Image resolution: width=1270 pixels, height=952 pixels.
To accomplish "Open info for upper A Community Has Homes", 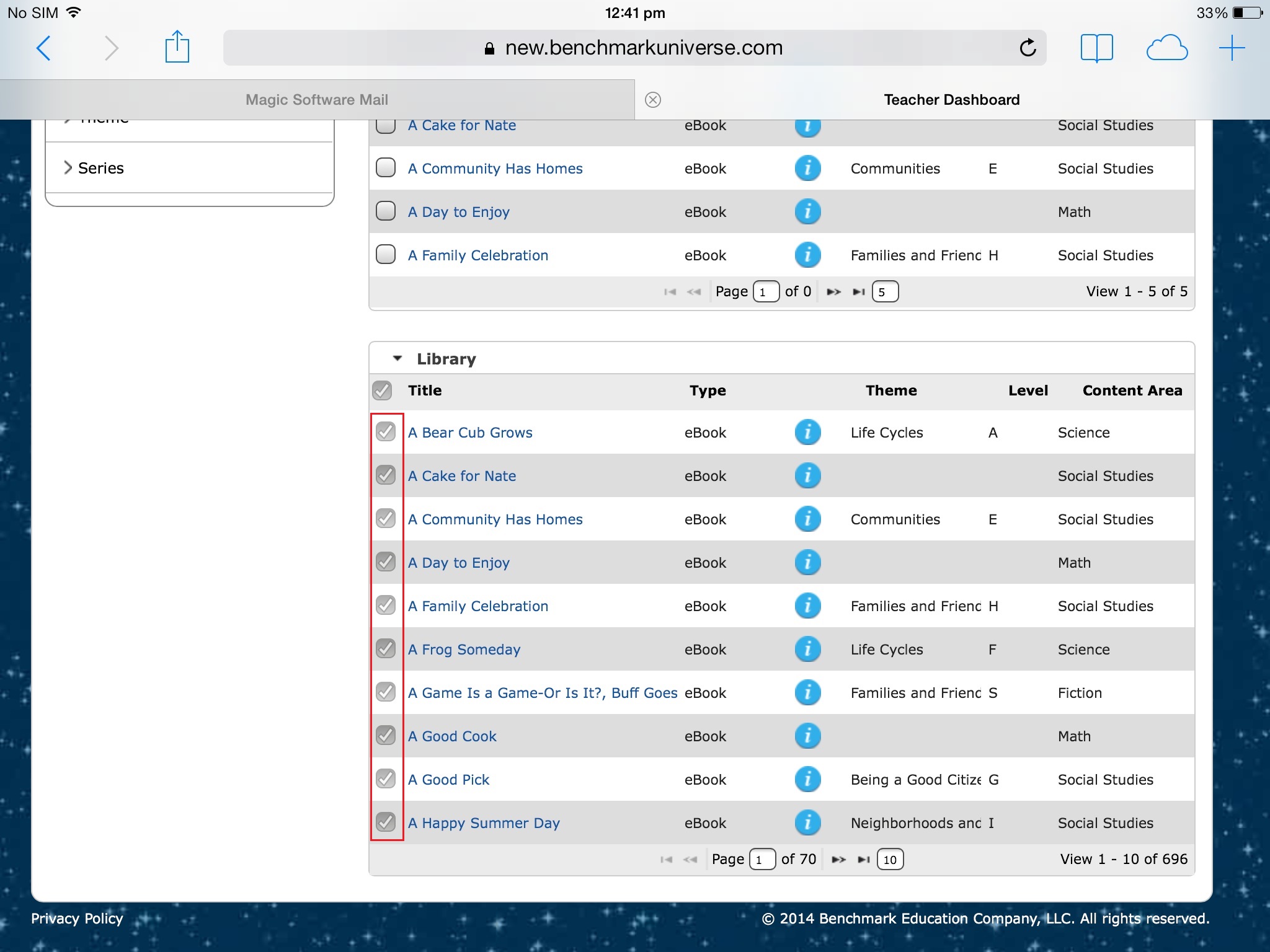I will coord(807,168).
